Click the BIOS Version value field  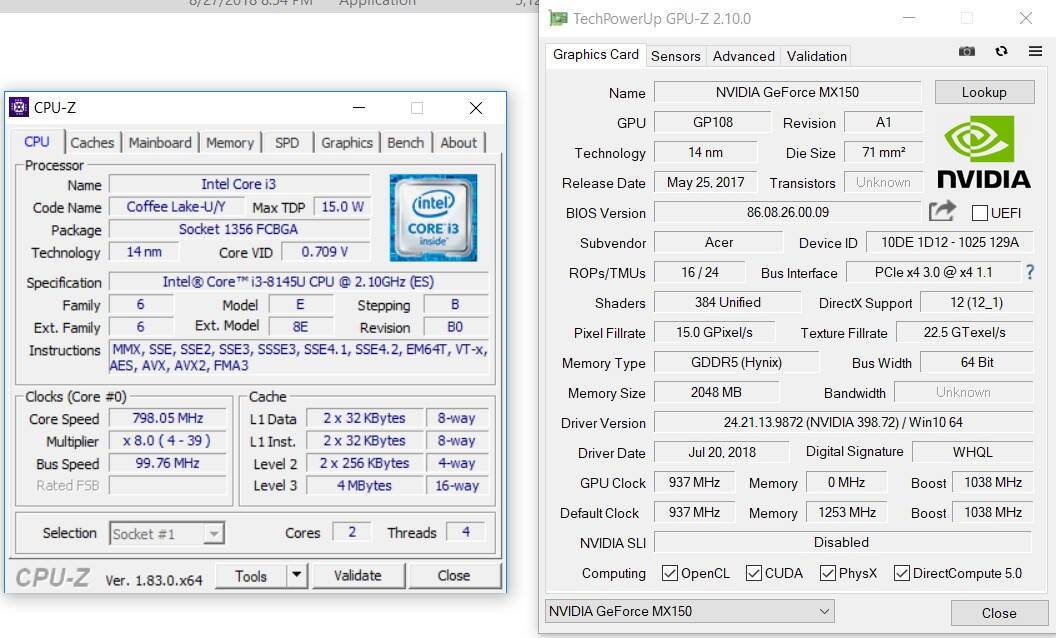(787, 213)
